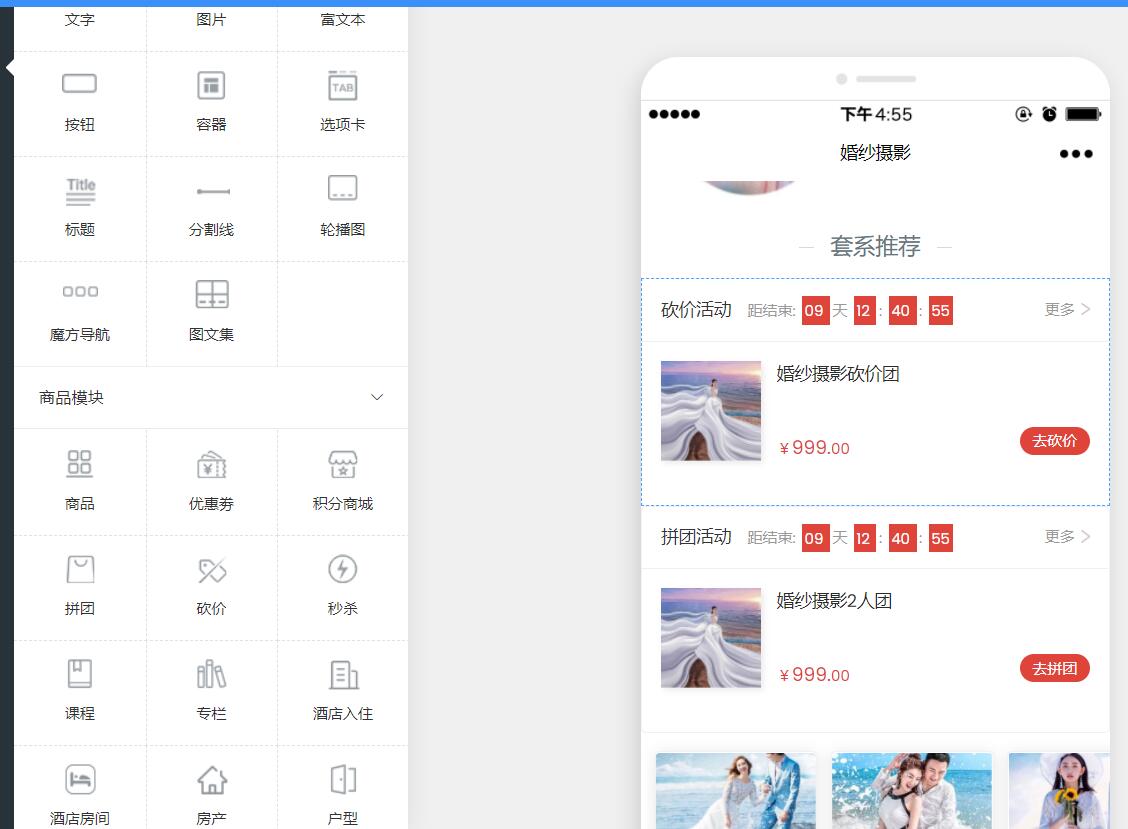Add the 专栏 column module
This screenshot has width=1128, height=829.
point(212,692)
